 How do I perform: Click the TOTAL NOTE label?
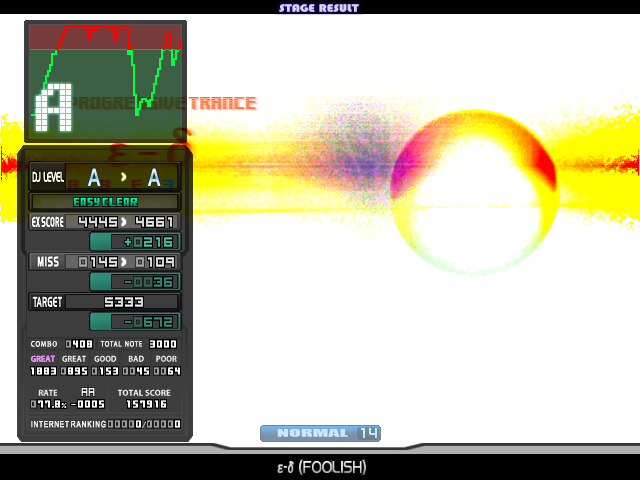(121, 344)
